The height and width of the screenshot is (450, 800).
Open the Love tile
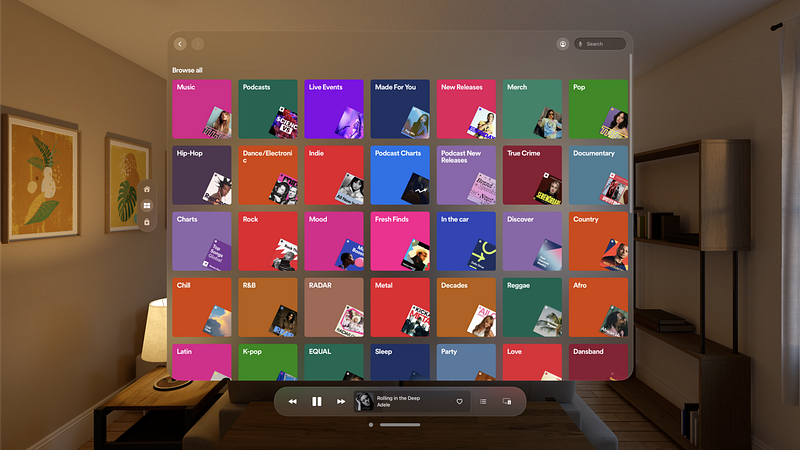point(532,362)
